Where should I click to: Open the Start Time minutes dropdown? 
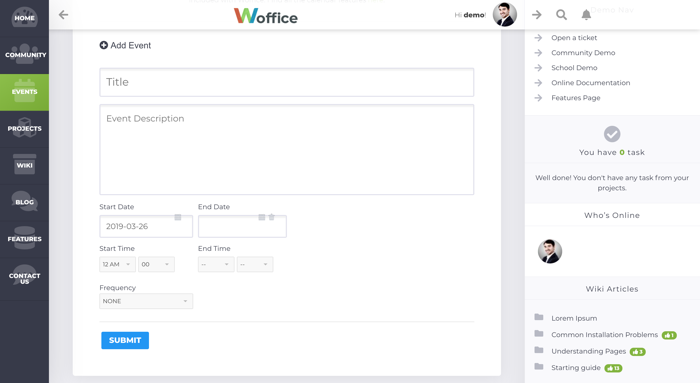[156, 264]
